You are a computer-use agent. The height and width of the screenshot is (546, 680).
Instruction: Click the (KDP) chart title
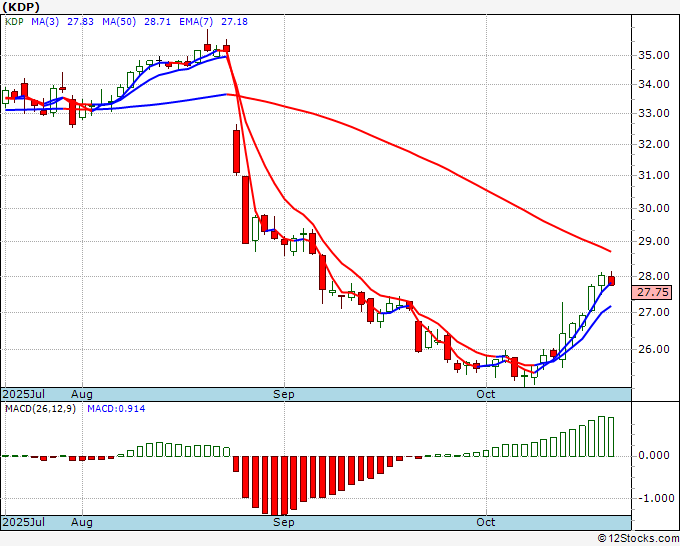click(x=21, y=7)
